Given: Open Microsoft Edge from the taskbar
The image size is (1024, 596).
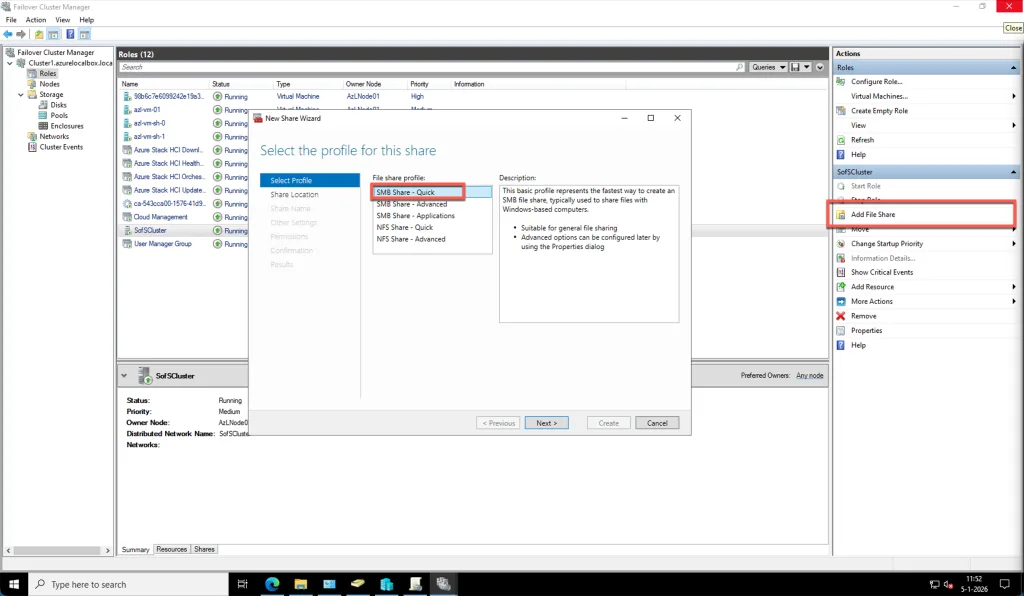Looking at the screenshot, I should point(272,584).
